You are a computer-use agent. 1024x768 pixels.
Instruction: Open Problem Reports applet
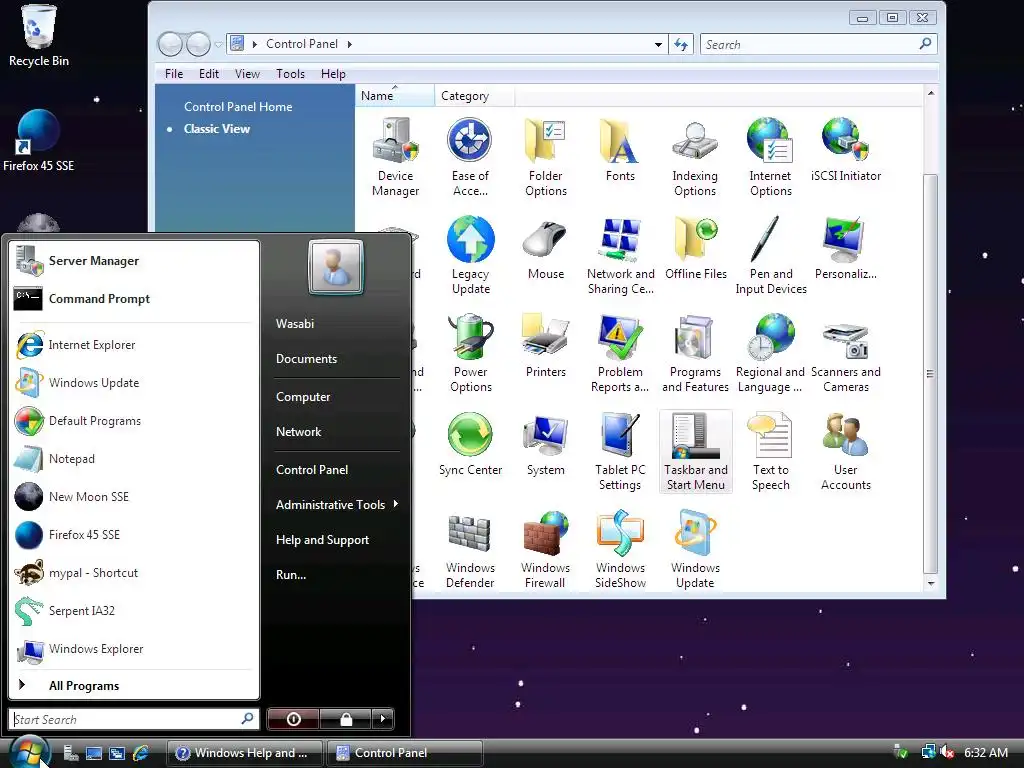[620, 353]
